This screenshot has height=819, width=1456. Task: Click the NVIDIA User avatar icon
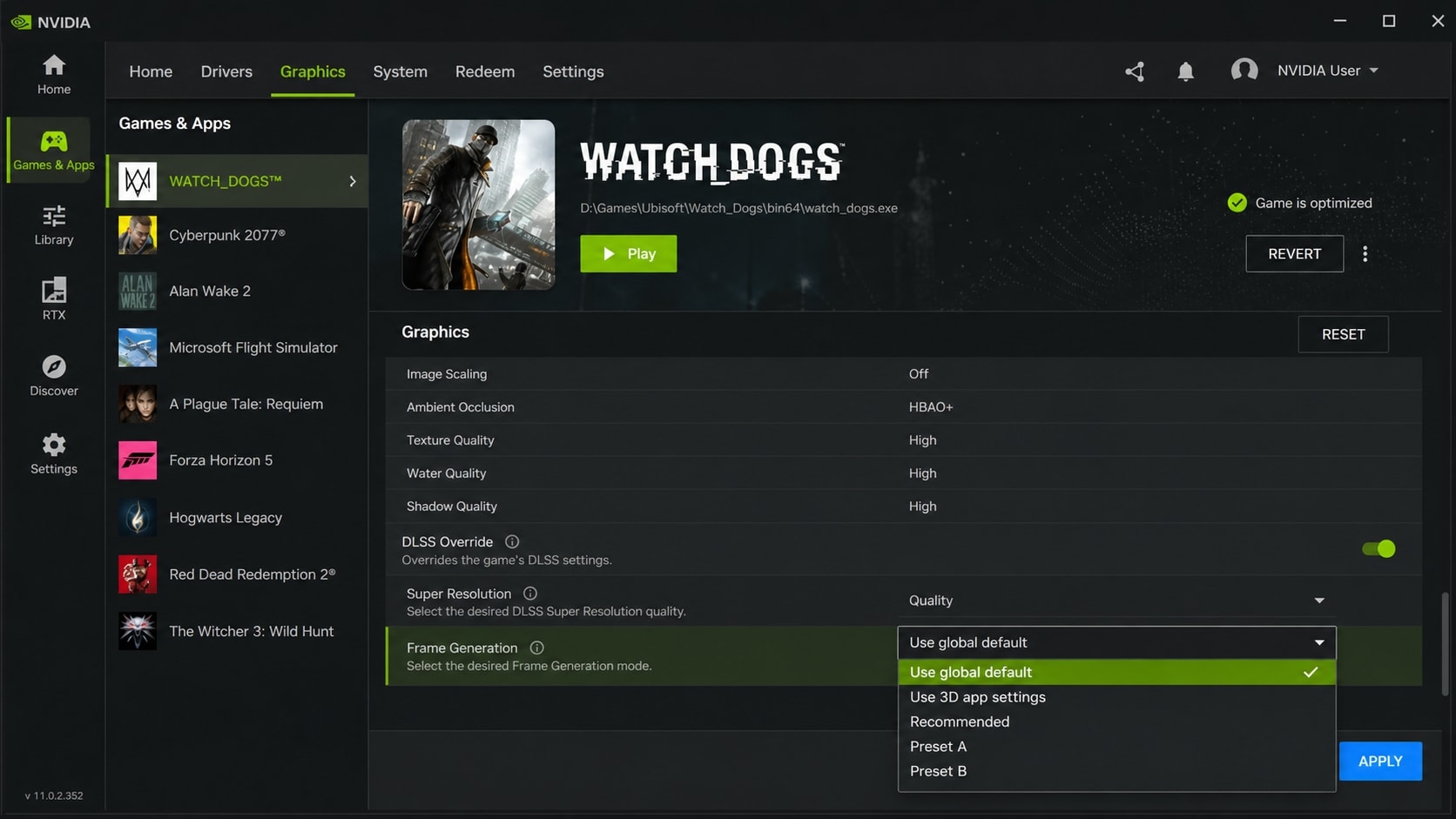click(x=1244, y=70)
